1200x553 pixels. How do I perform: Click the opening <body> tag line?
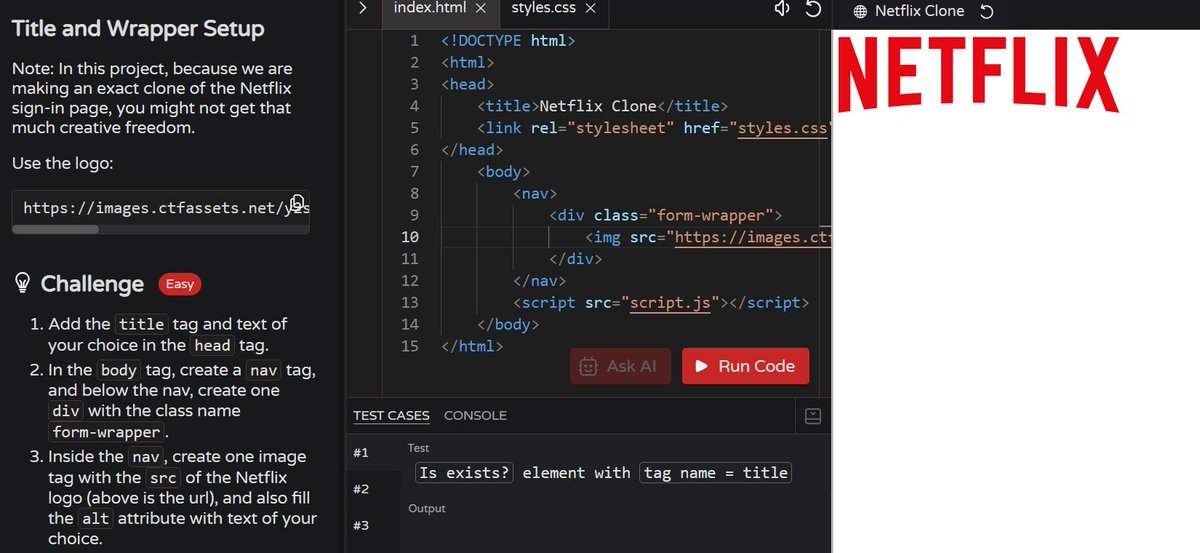coord(503,172)
